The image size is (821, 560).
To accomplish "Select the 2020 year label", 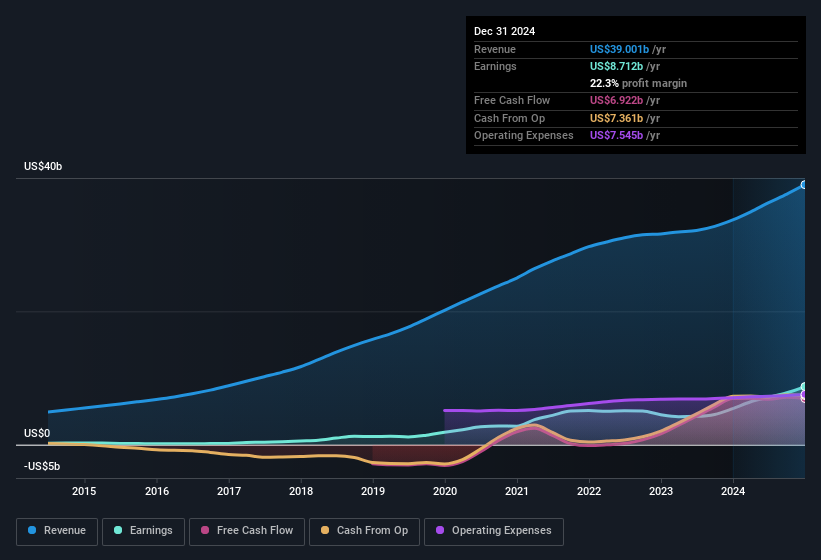I will (445, 491).
